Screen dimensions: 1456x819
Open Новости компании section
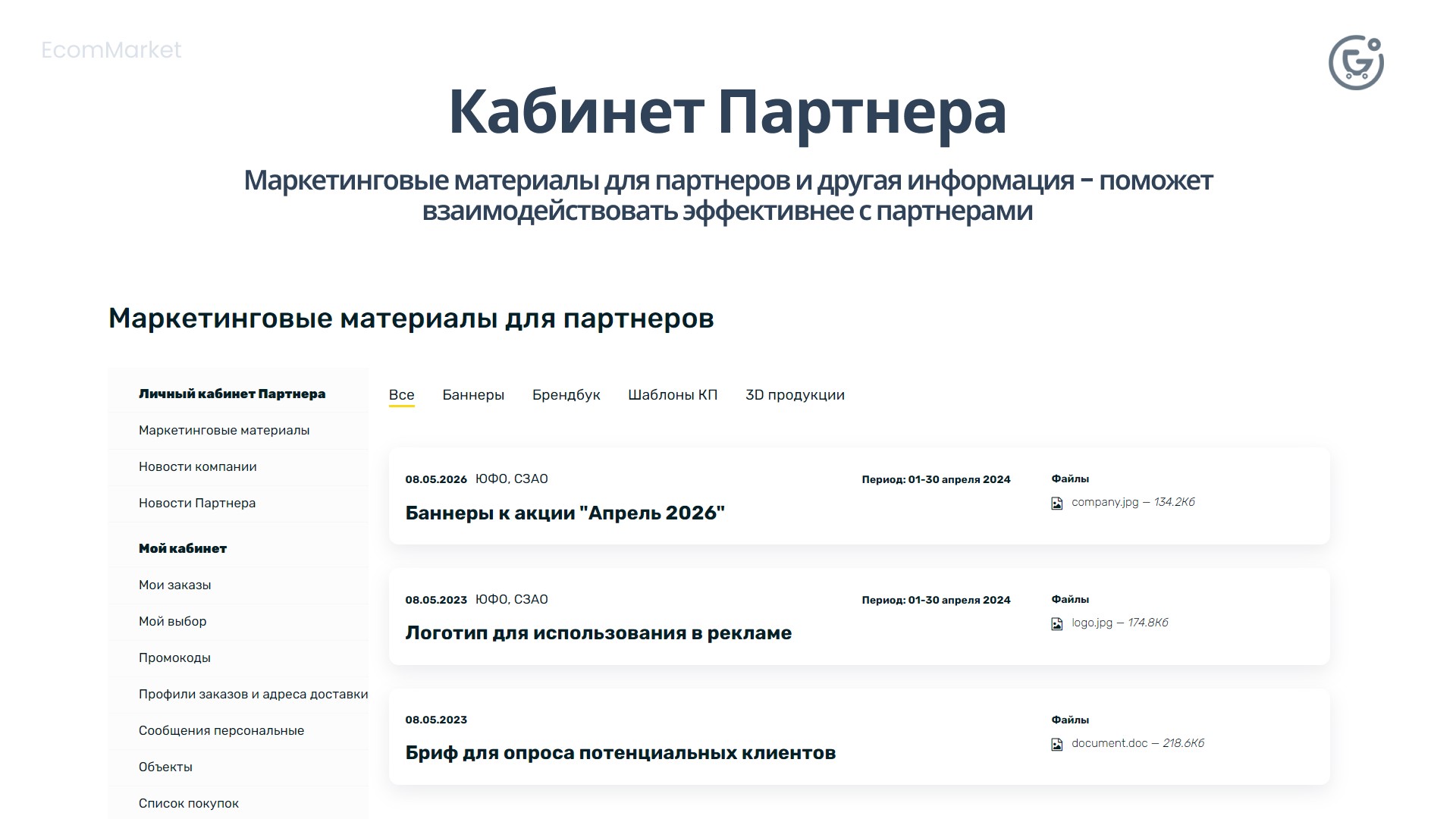199,466
